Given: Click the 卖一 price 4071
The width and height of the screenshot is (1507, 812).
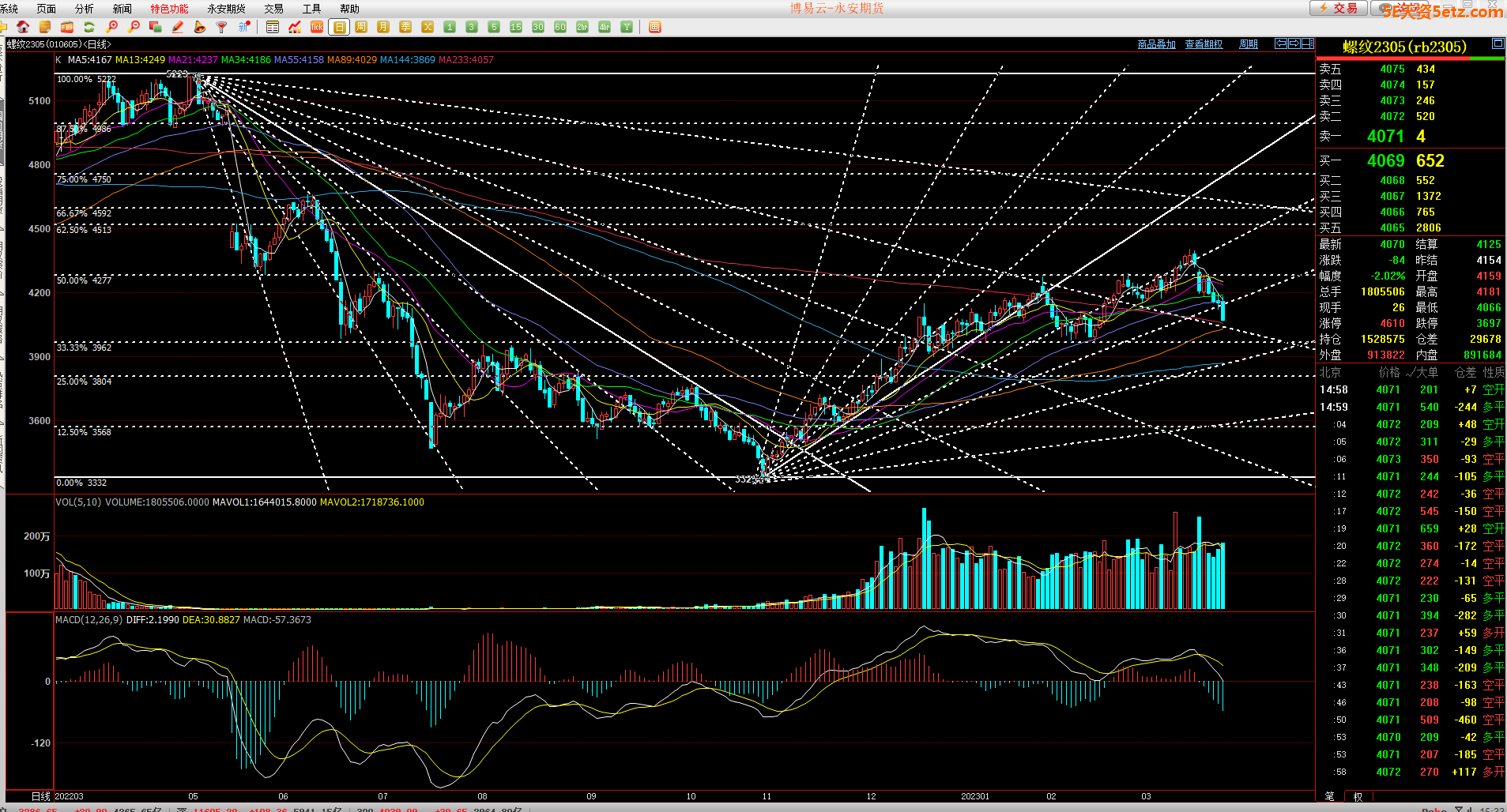Looking at the screenshot, I should (x=1385, y=136).
